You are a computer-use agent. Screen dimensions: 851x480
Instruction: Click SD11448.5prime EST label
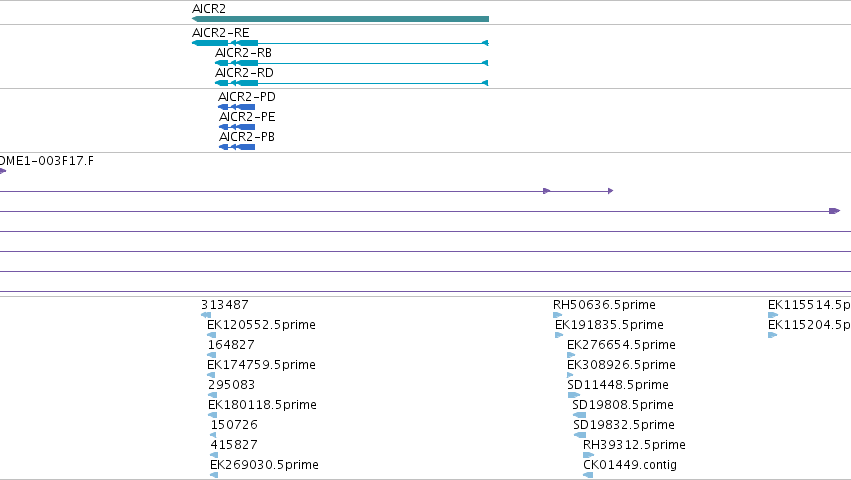(x=618, y=385)
